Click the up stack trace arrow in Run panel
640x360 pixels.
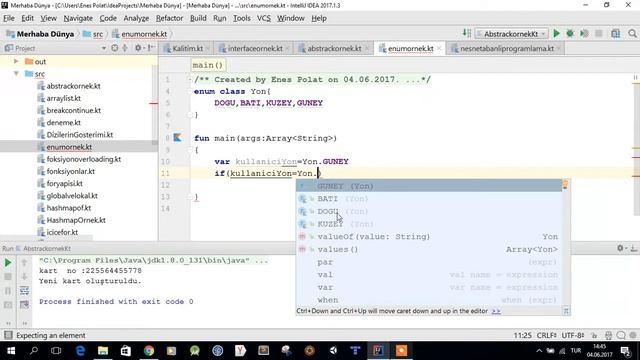[x=24, y=262]
